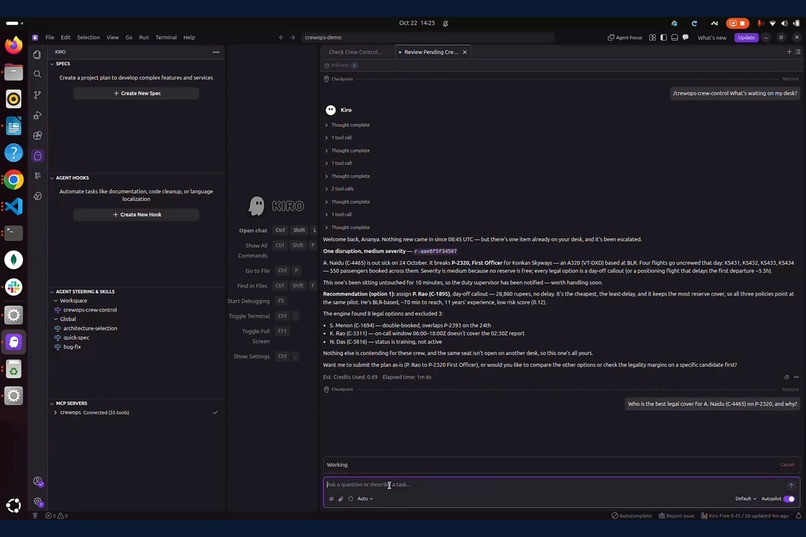Open the Extensions view
806x537 pixels.
click(x=37, y=136)
